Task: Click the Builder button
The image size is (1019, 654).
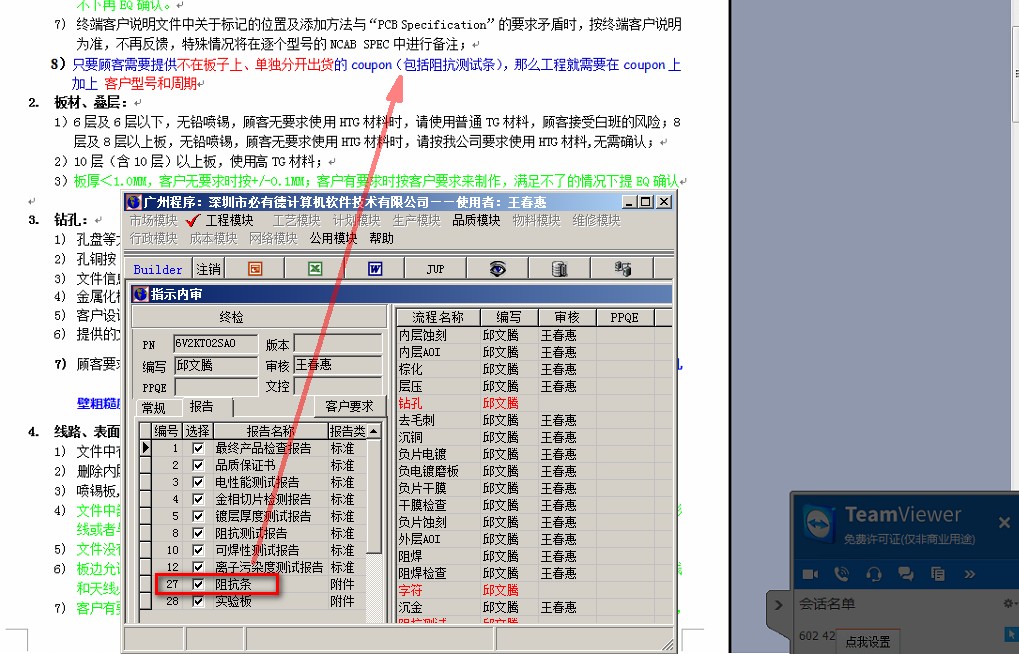Action: [x=158, y=269]
